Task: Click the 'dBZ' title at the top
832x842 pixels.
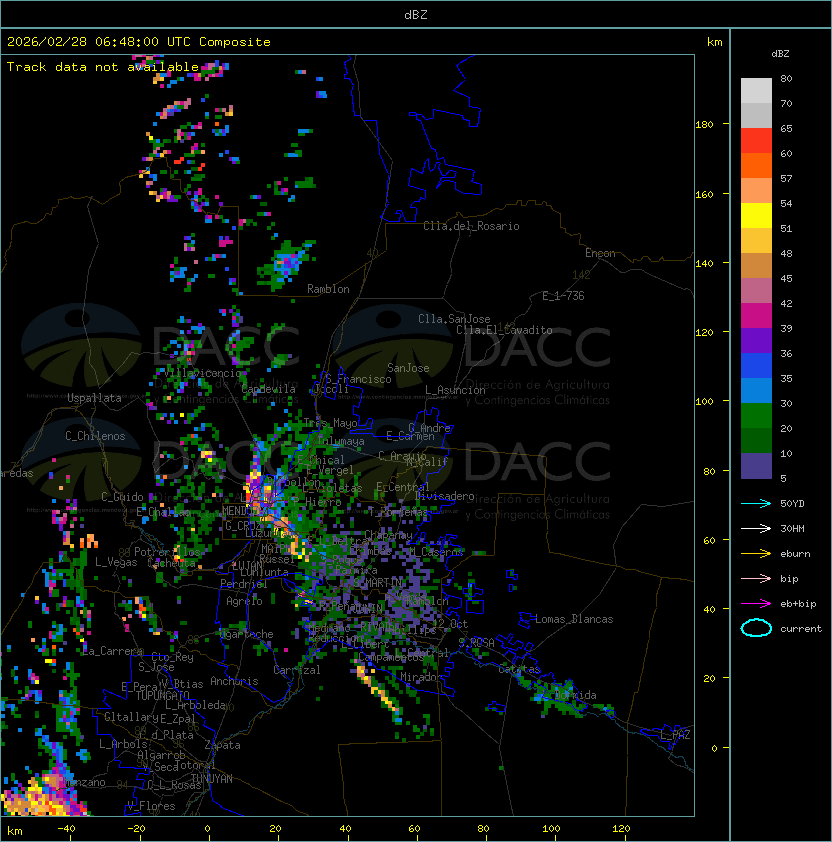Action: tap(416, 15)
